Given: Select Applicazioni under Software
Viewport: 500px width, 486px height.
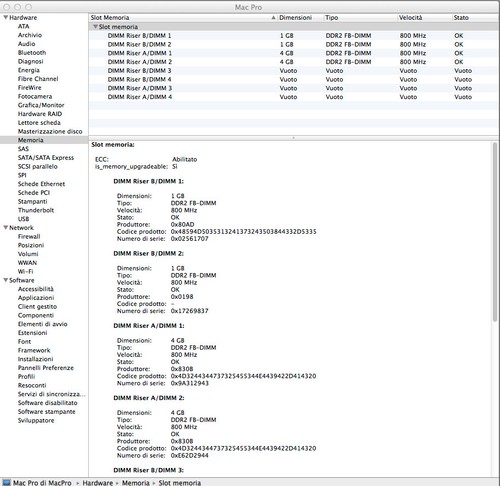Looking at the screenshot, I should pos(36,298).
